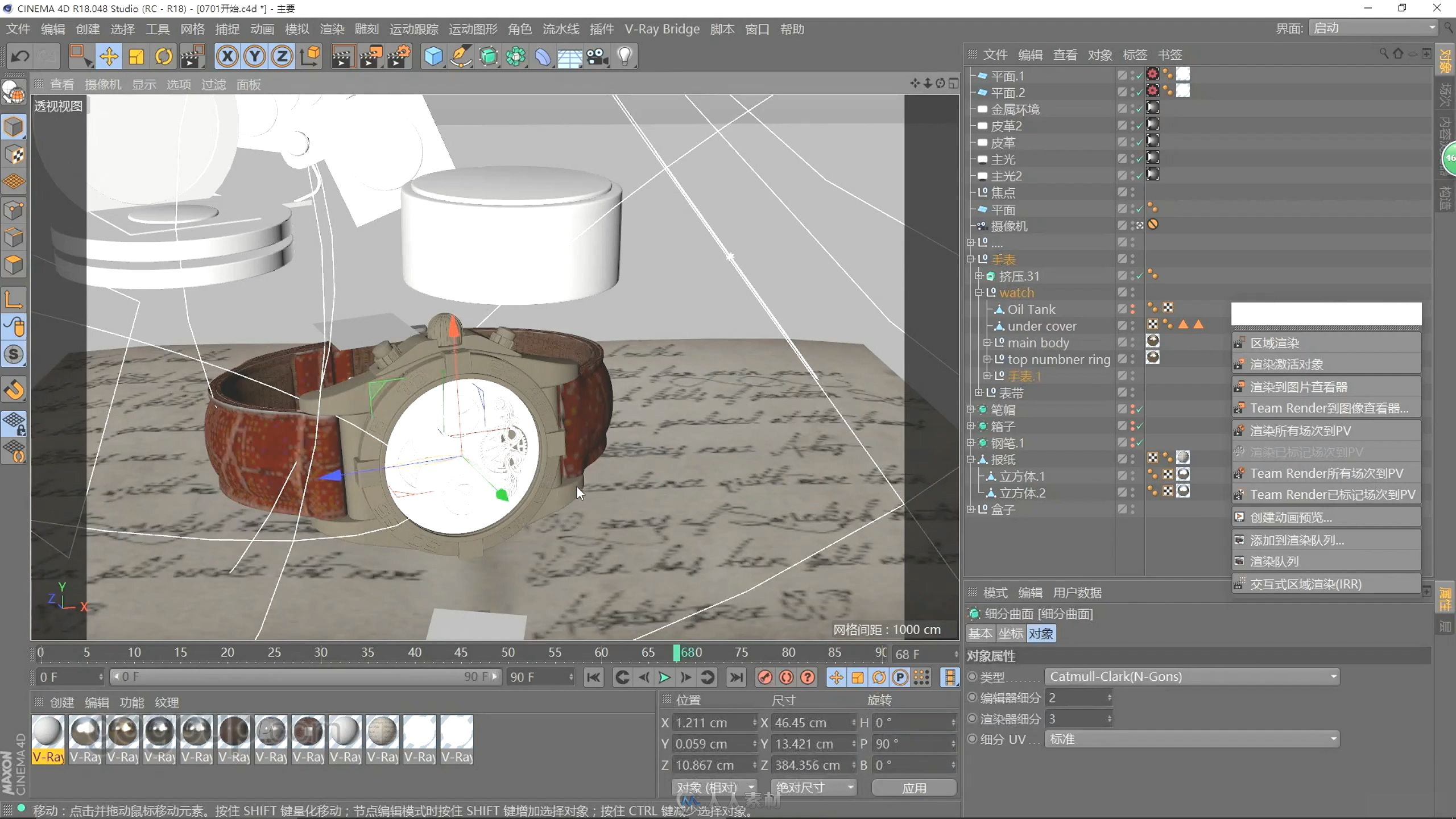Toggle 渲染器细分 animation radio dot

973,718
